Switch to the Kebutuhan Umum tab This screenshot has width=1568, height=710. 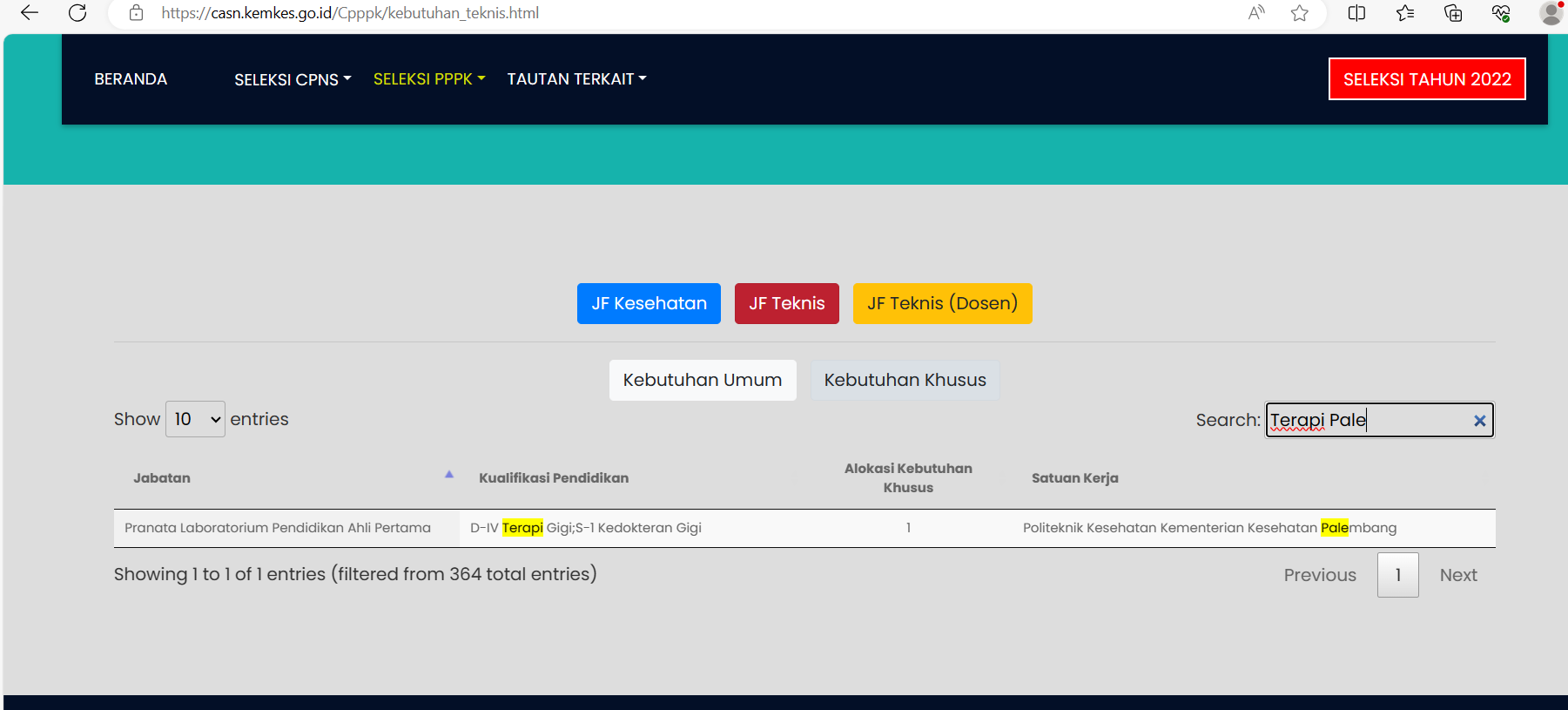click(702, 381)
